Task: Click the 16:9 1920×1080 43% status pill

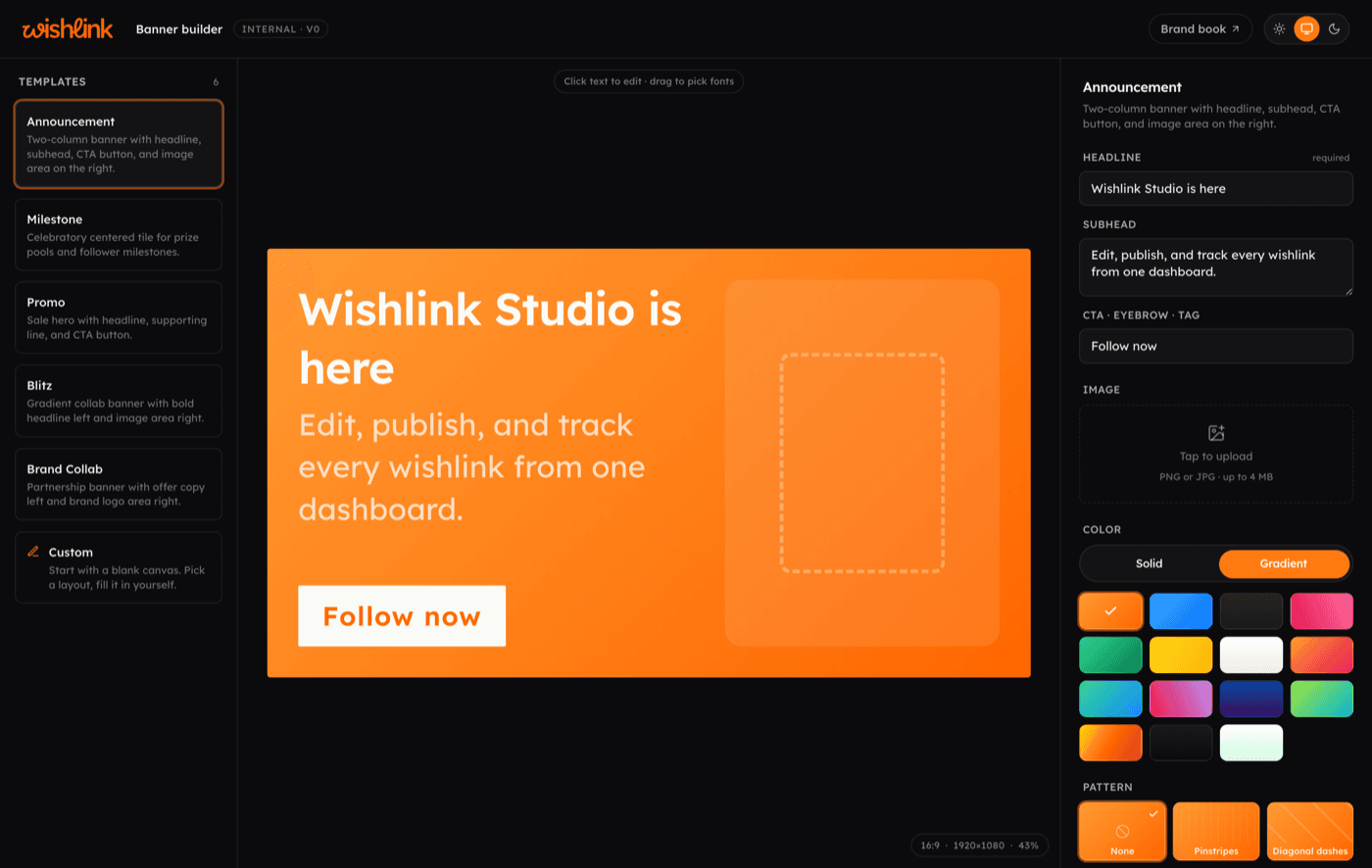Action: [x=980, y=844]
